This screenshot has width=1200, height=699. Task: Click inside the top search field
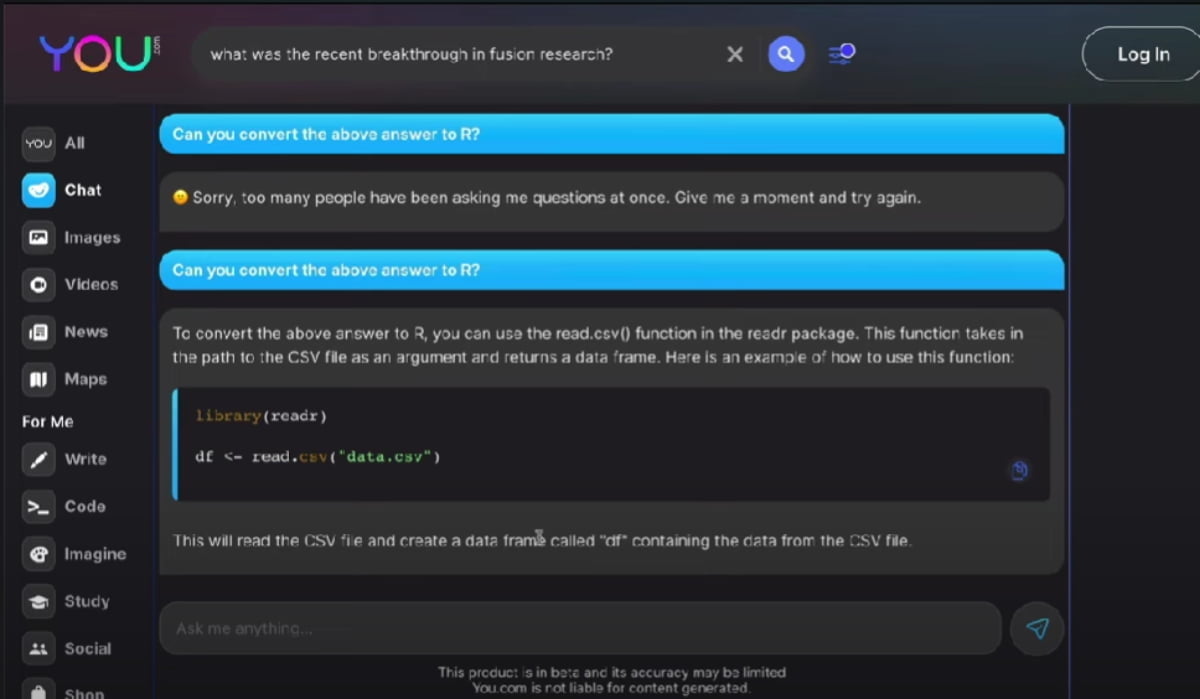point(460,54)
